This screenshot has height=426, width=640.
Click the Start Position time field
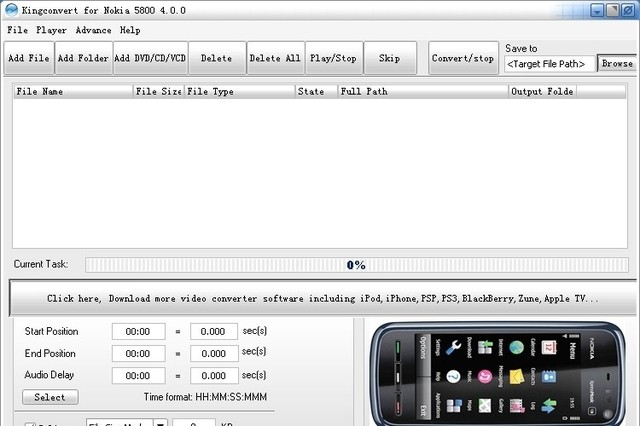(x=139, y=331)
